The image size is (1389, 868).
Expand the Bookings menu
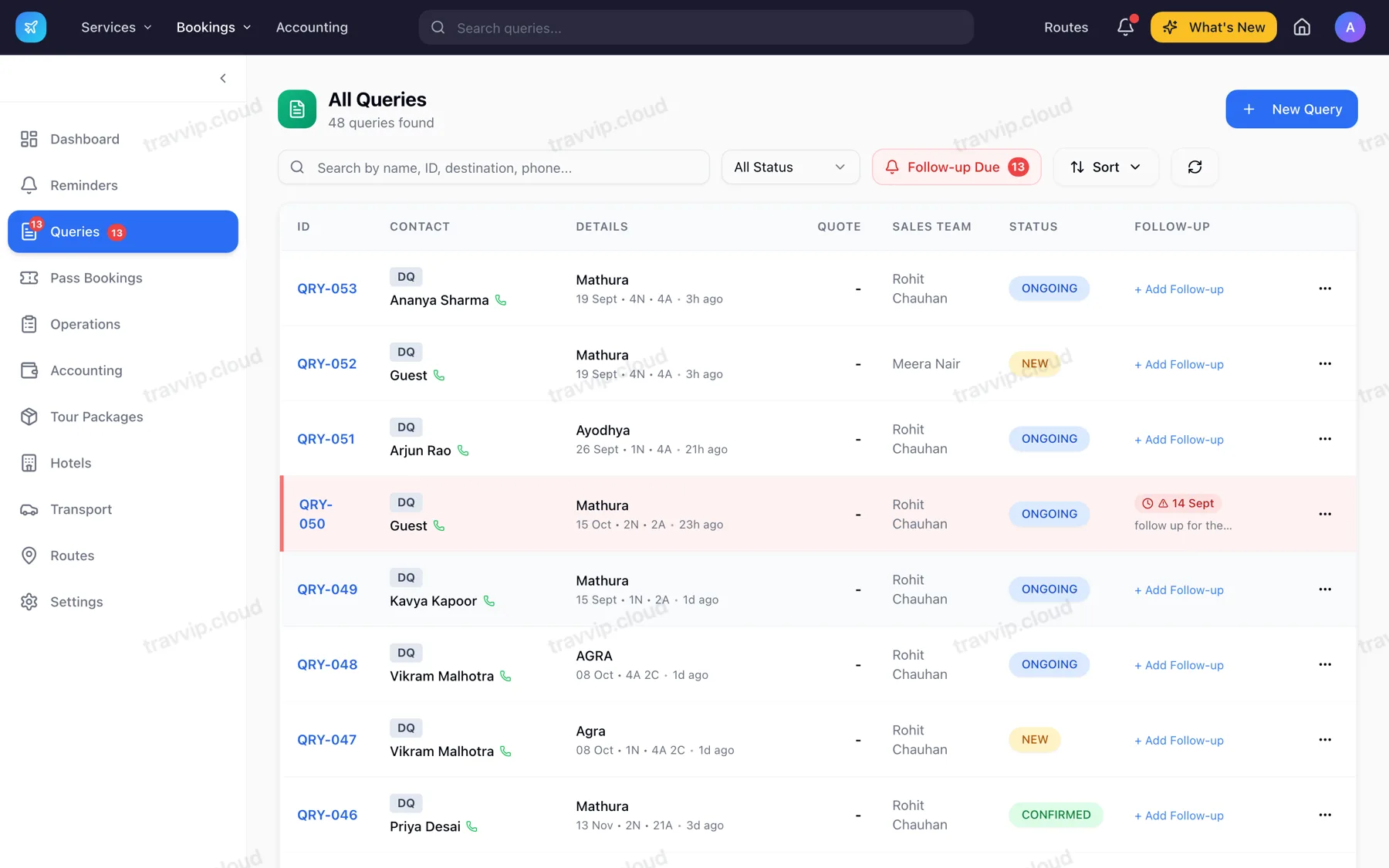[x=214, y=27]
